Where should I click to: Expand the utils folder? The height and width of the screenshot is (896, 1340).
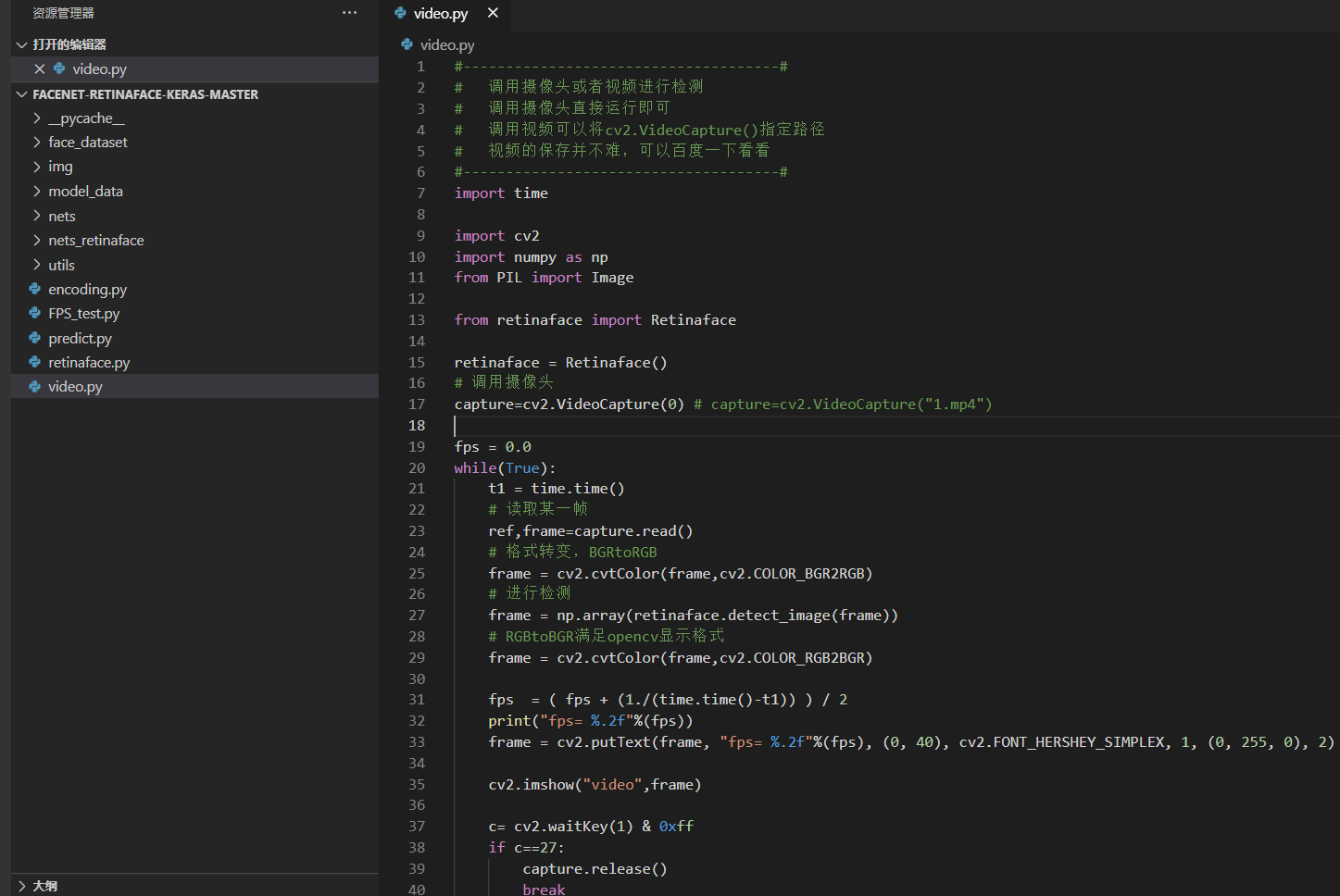pos(37,265)
